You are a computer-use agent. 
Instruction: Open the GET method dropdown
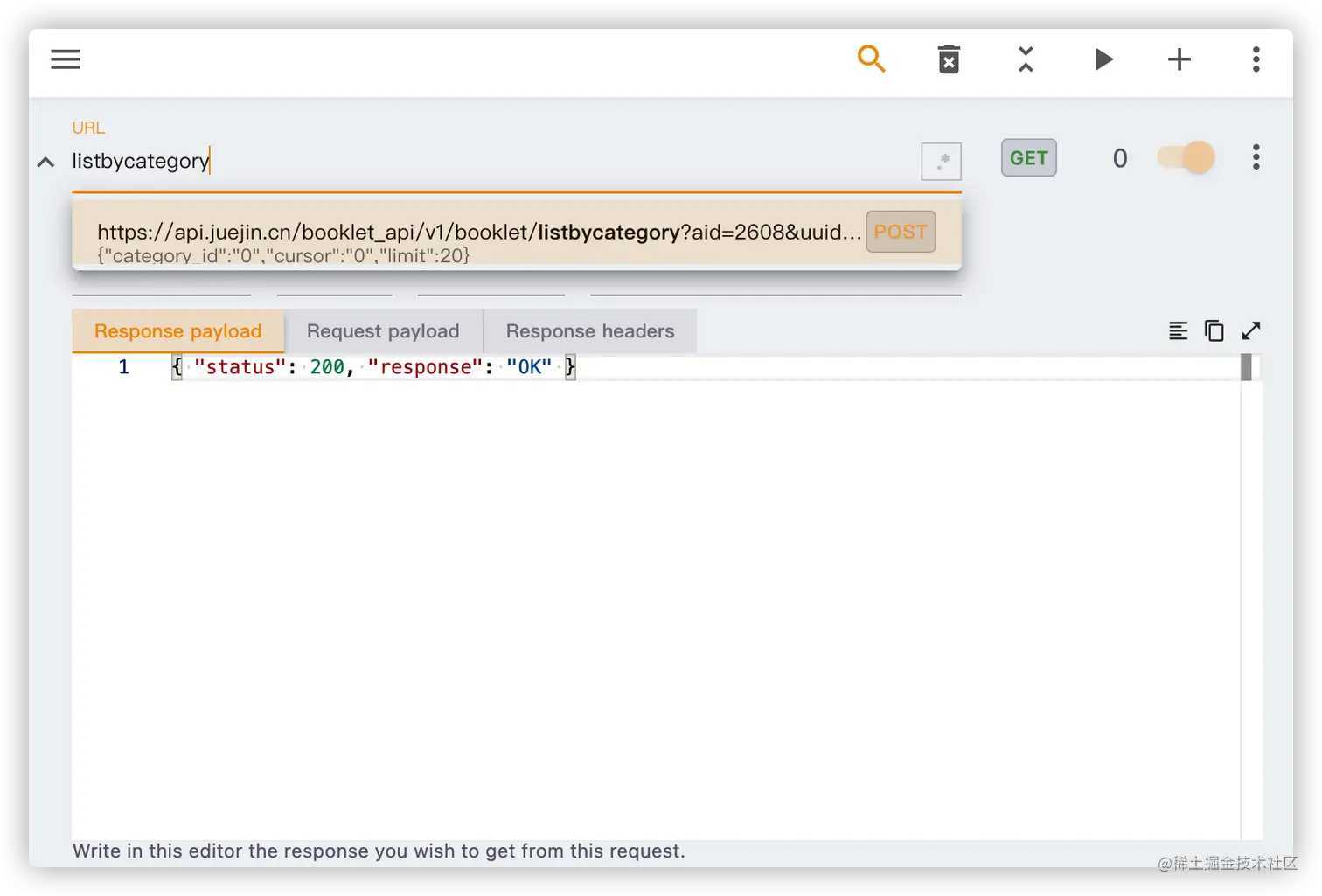point(1028,158)
